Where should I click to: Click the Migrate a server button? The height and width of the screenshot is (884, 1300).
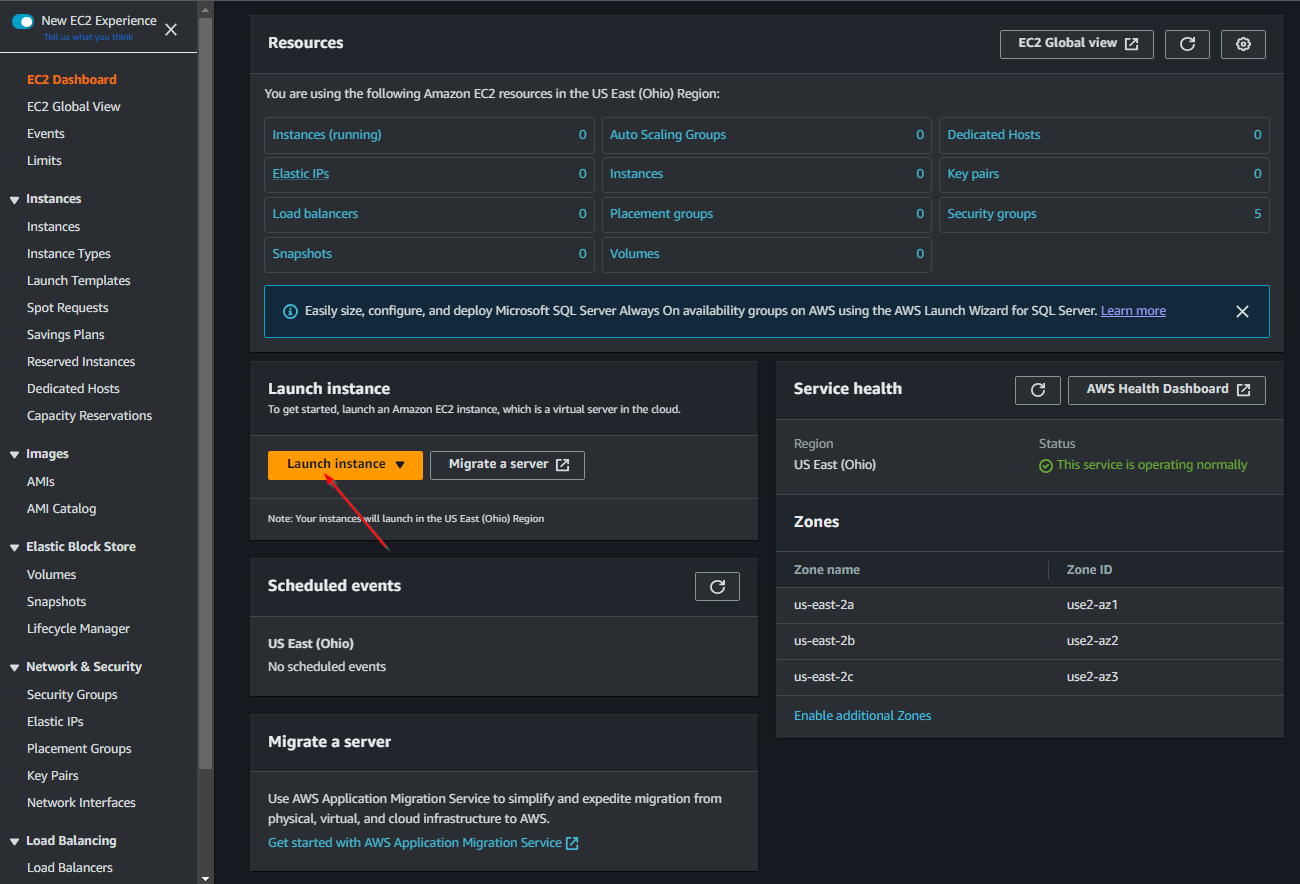click(507, 465)
